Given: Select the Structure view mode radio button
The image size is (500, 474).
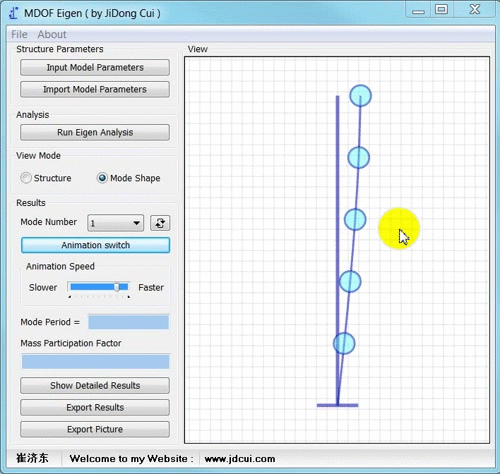Looking at the screenshot, I should (x=26, y=178).
